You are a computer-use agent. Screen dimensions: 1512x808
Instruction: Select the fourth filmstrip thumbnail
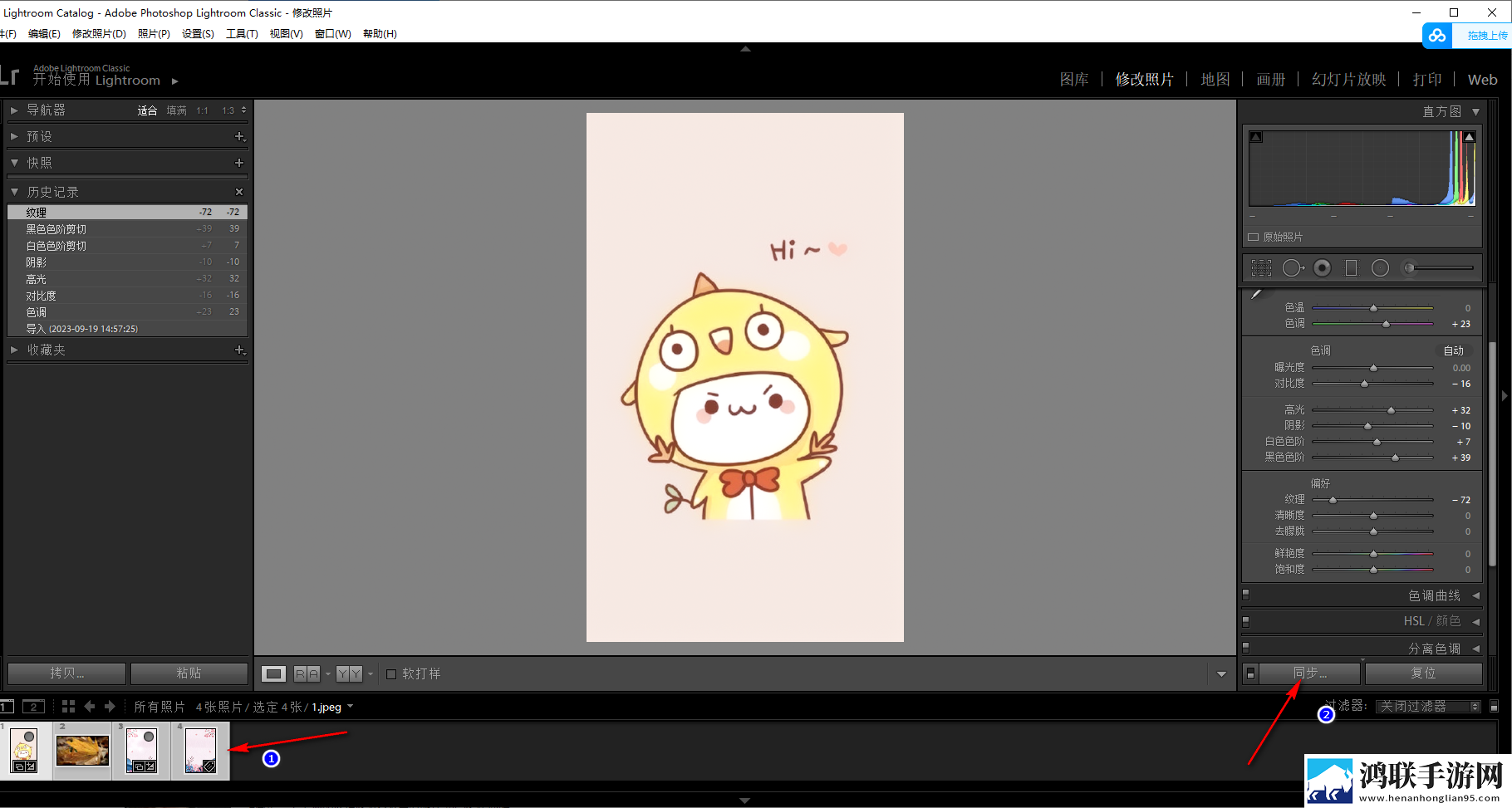pyautogui.click(x=200, y=751)
